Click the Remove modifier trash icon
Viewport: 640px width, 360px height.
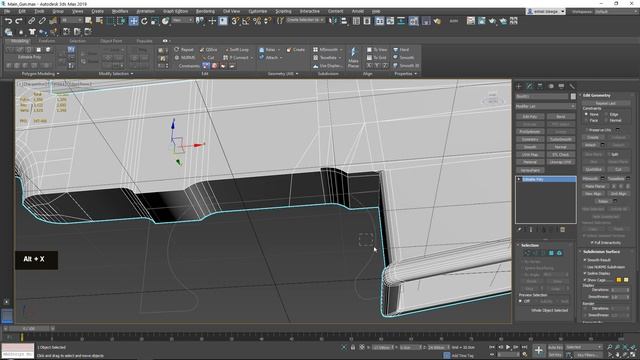562,230
